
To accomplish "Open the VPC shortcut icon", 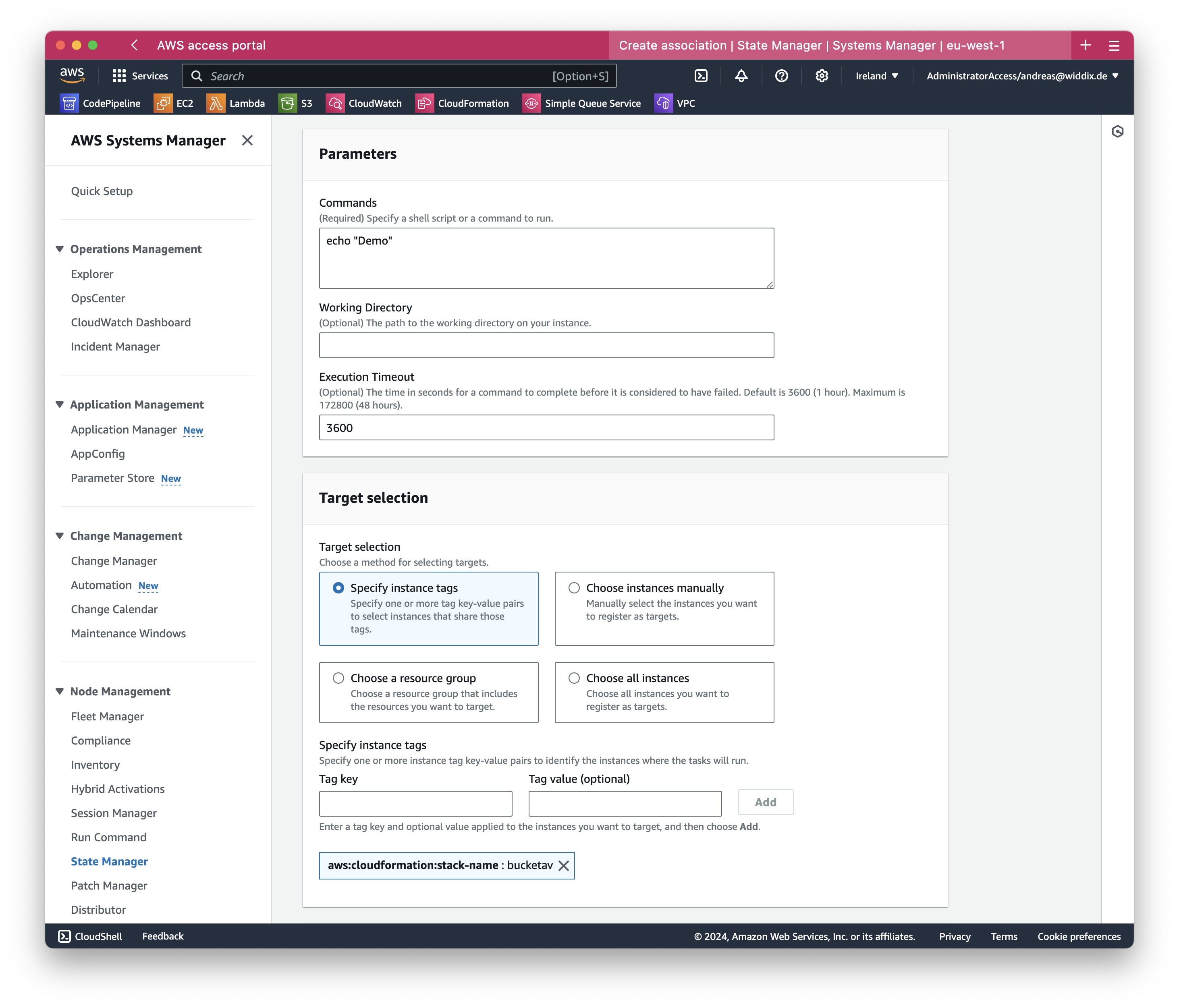I will tap(664, 103).
